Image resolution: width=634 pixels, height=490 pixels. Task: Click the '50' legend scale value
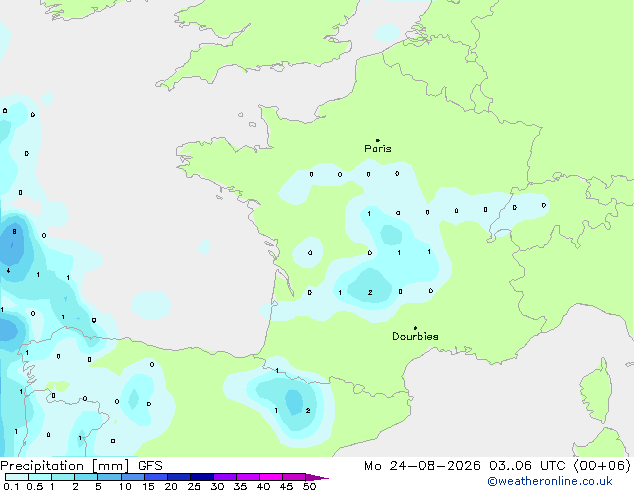click(310, 486)
